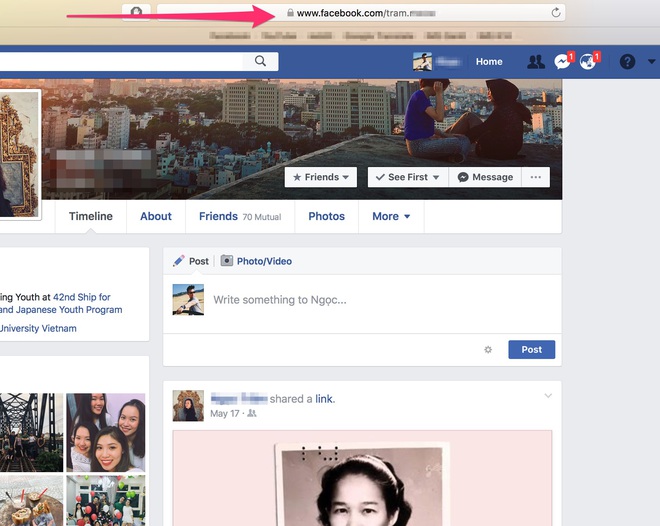Click the privacy icon beside address bar
This screenshot has height=526, width=660.
[136, 12]
